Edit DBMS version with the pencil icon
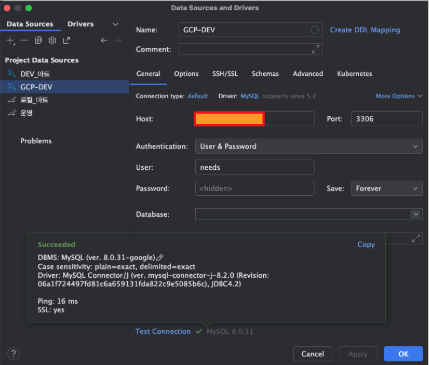 [x=160, y=258]
